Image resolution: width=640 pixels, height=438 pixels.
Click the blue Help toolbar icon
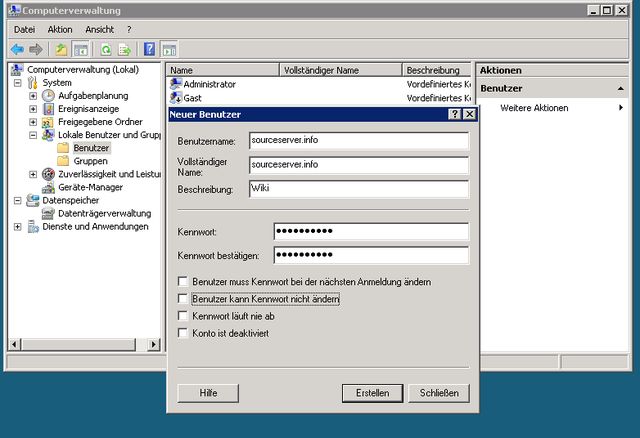[150, 49]
